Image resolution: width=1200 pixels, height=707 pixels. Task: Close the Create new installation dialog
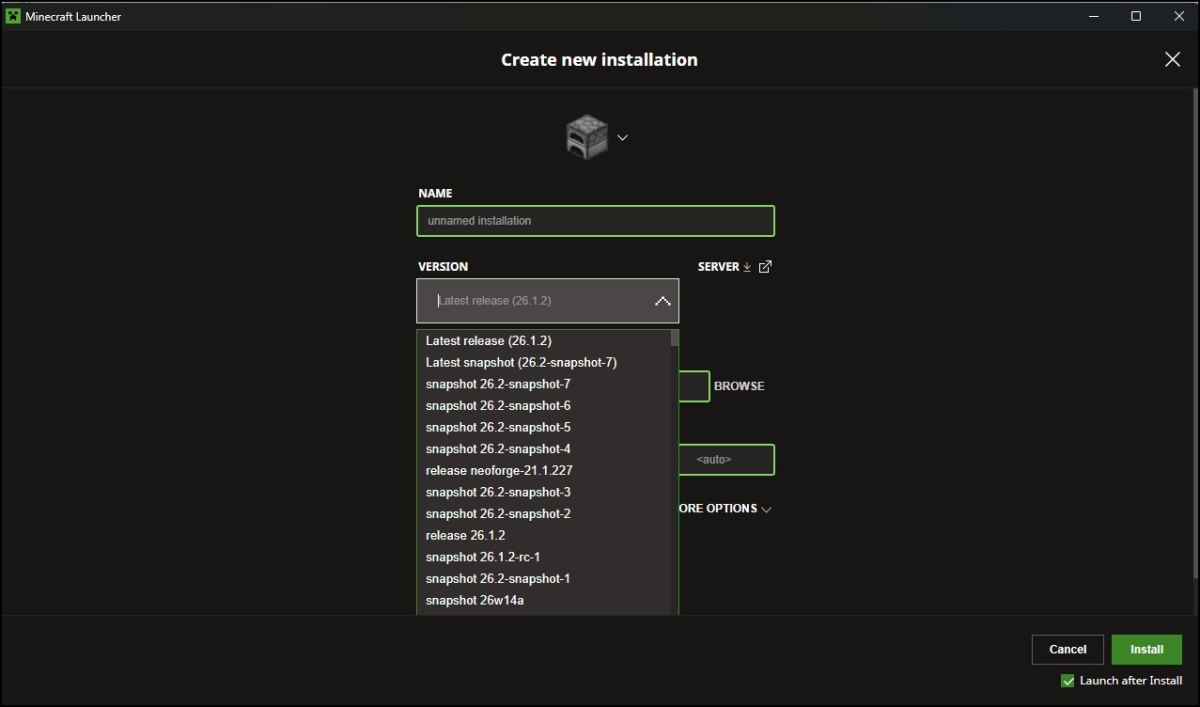tap(1173, 59)
